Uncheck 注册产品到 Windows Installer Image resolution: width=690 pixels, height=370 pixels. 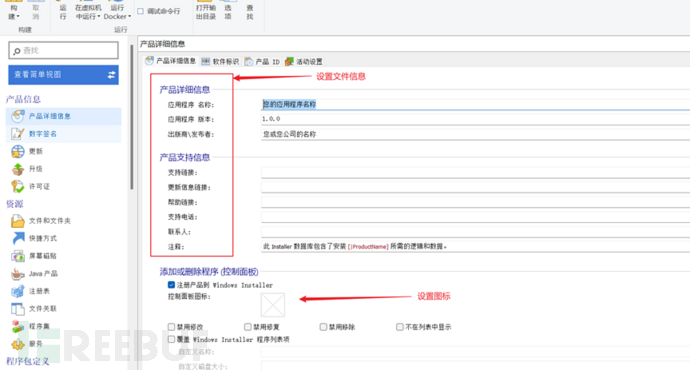pos(171,285)
